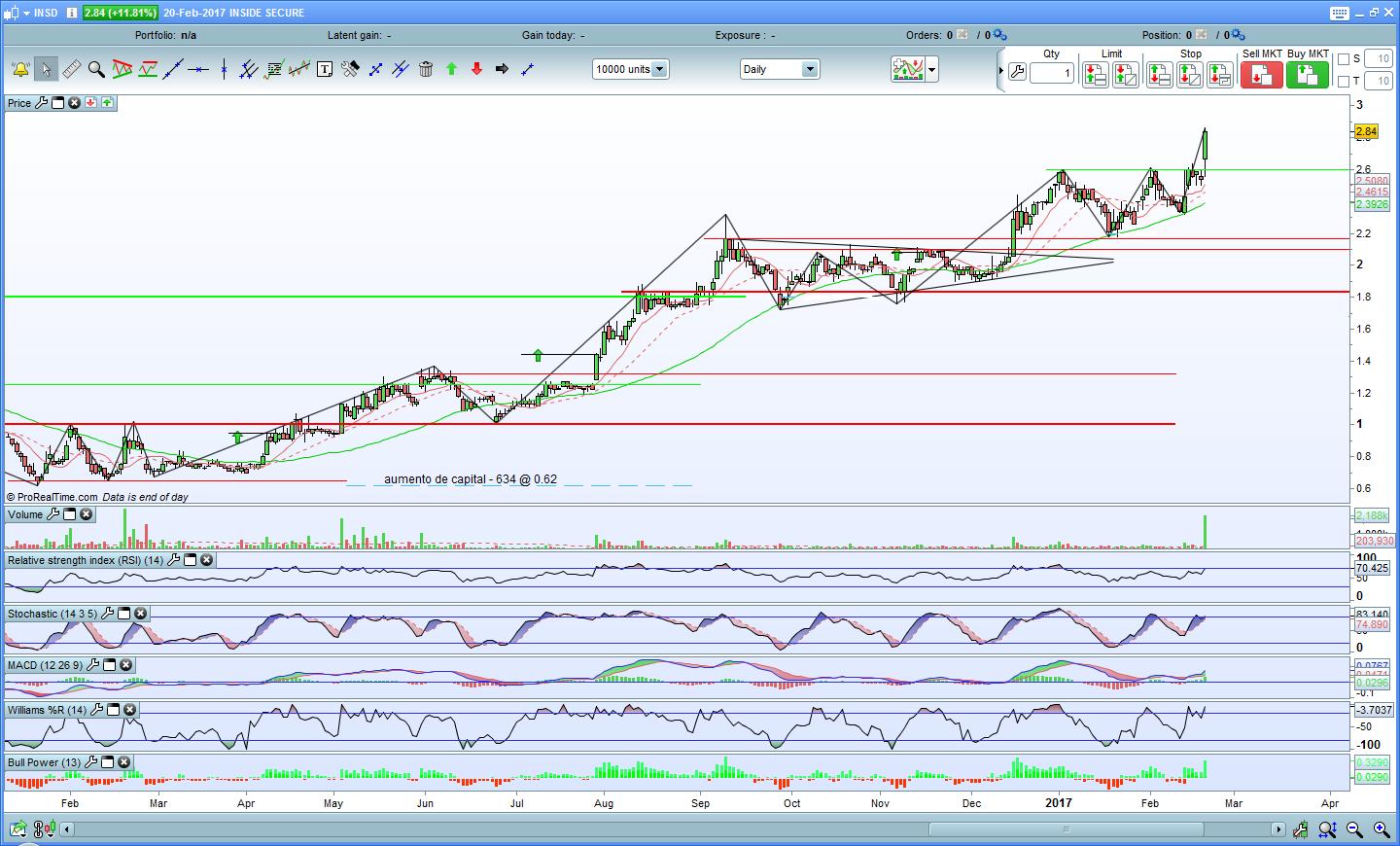Screen dimensions: 1400x846
Task: Open INSD instrument dropdown in title bar
Action: [26, 13]
